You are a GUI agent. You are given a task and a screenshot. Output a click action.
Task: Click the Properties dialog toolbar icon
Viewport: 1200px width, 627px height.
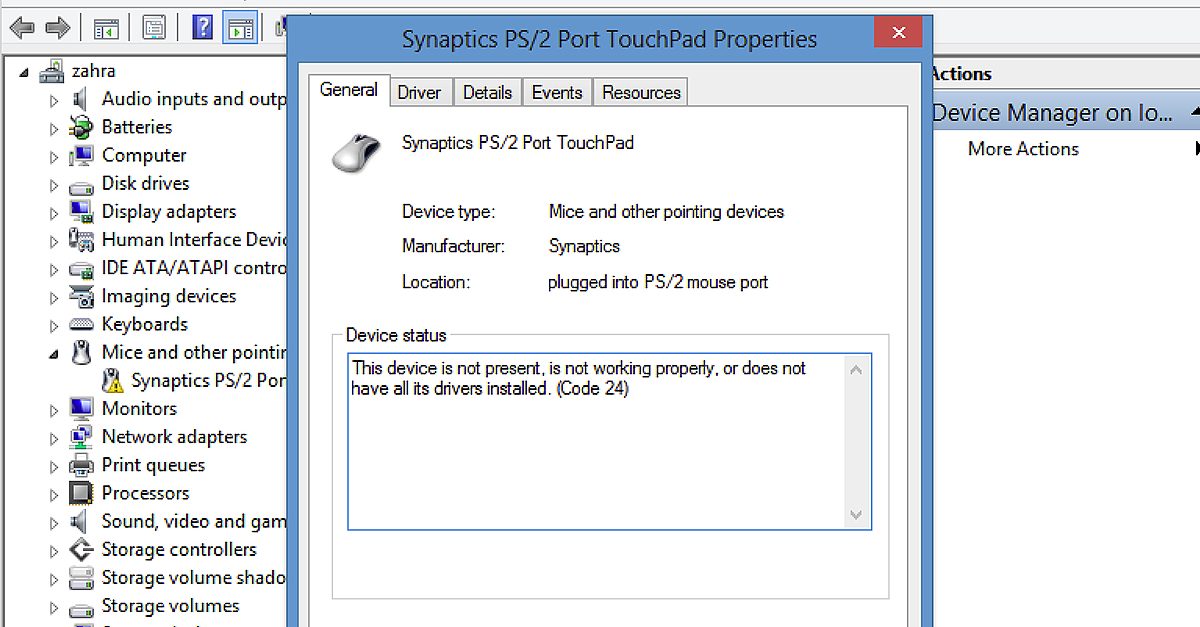[154, 27]
